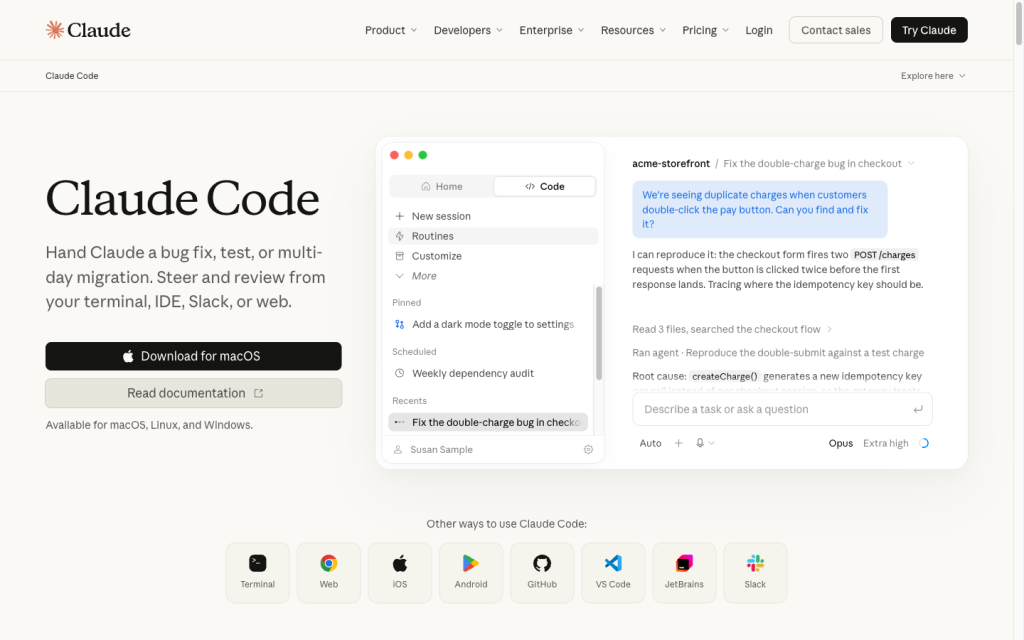The height and width of the screenshot is (640, 1024).
Task: Expand Read 3 files step details
Action: (x=732, y=329)
